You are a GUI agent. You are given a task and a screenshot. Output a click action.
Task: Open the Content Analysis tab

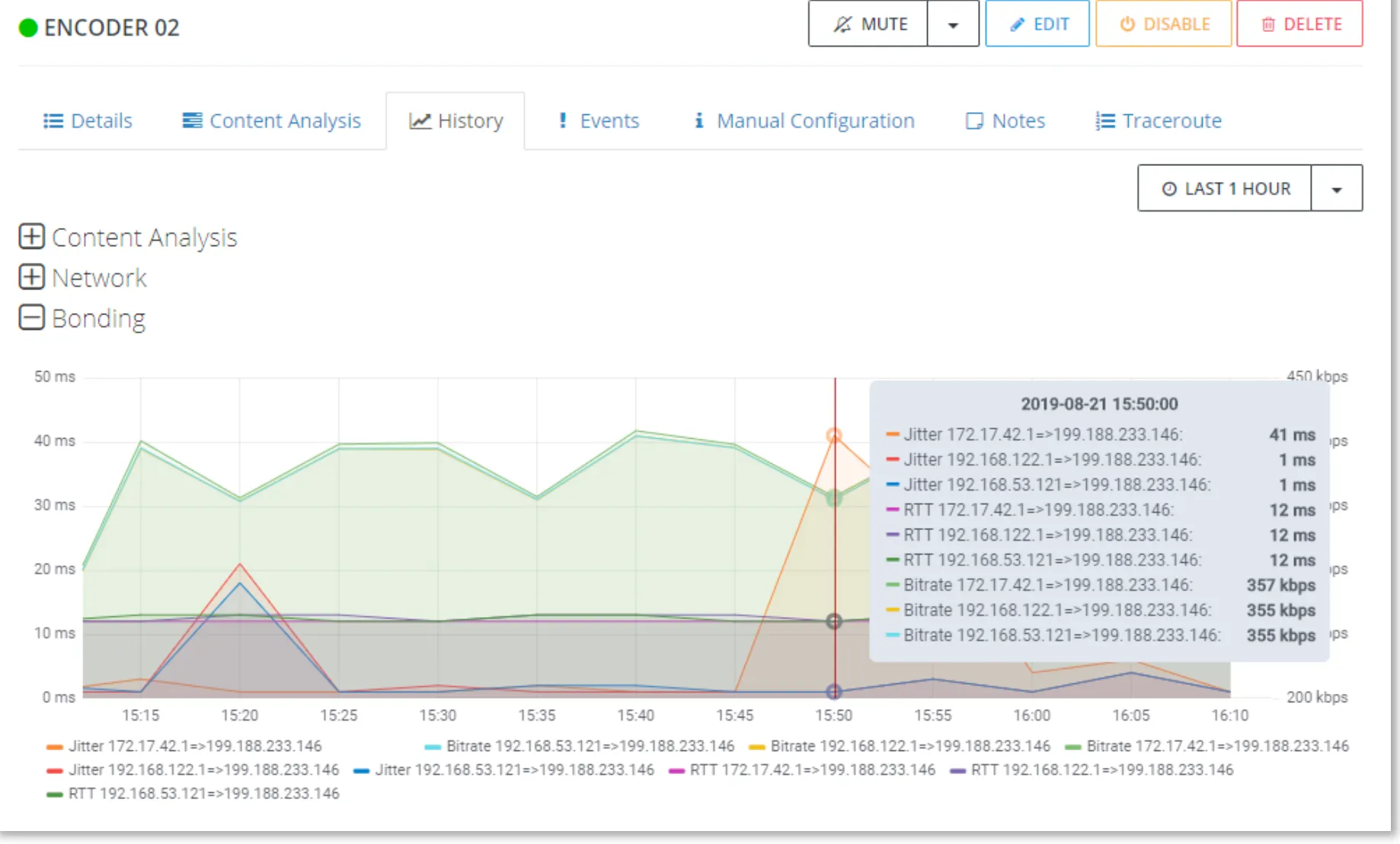pos(271,121)
